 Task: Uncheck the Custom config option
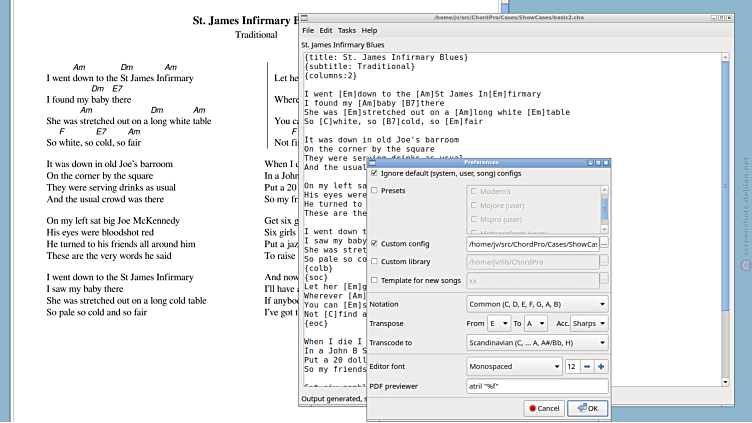click(375, 244)
